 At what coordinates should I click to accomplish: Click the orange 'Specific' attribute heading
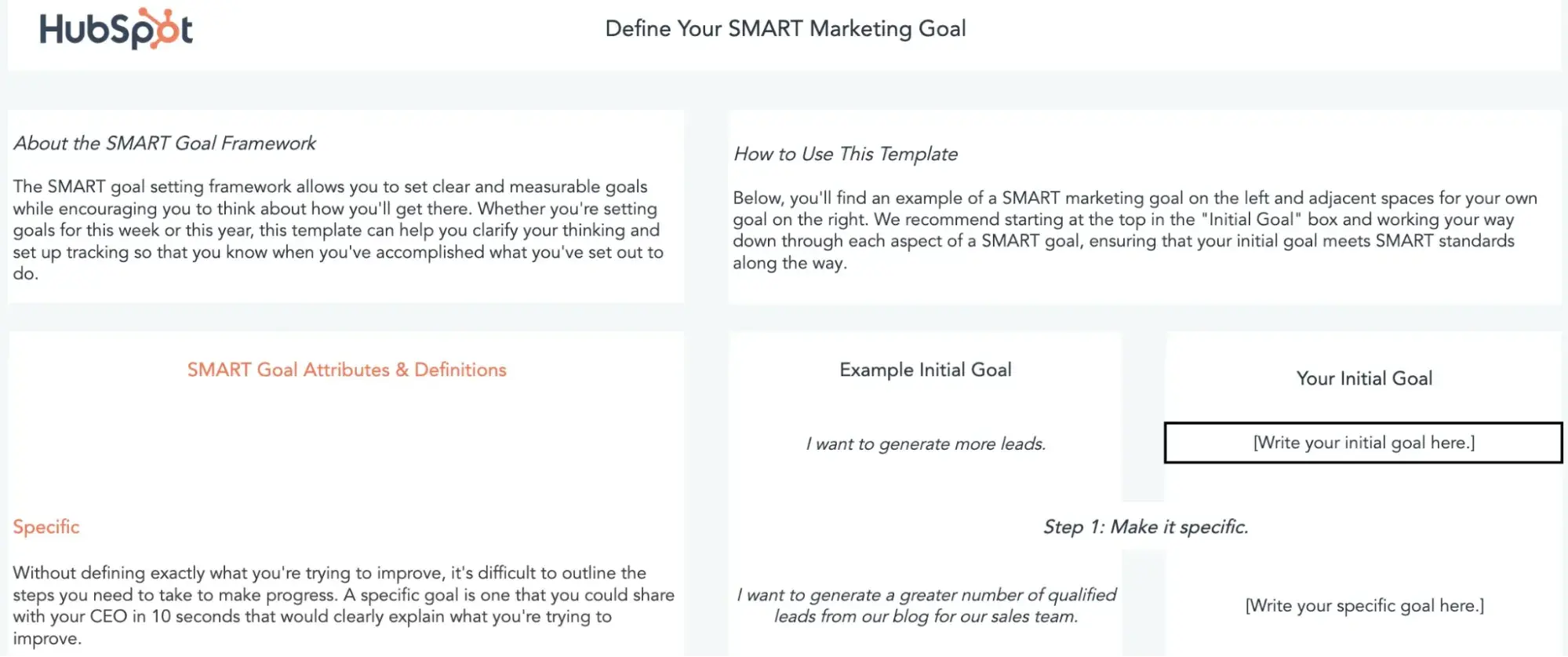tap(46, 527)
